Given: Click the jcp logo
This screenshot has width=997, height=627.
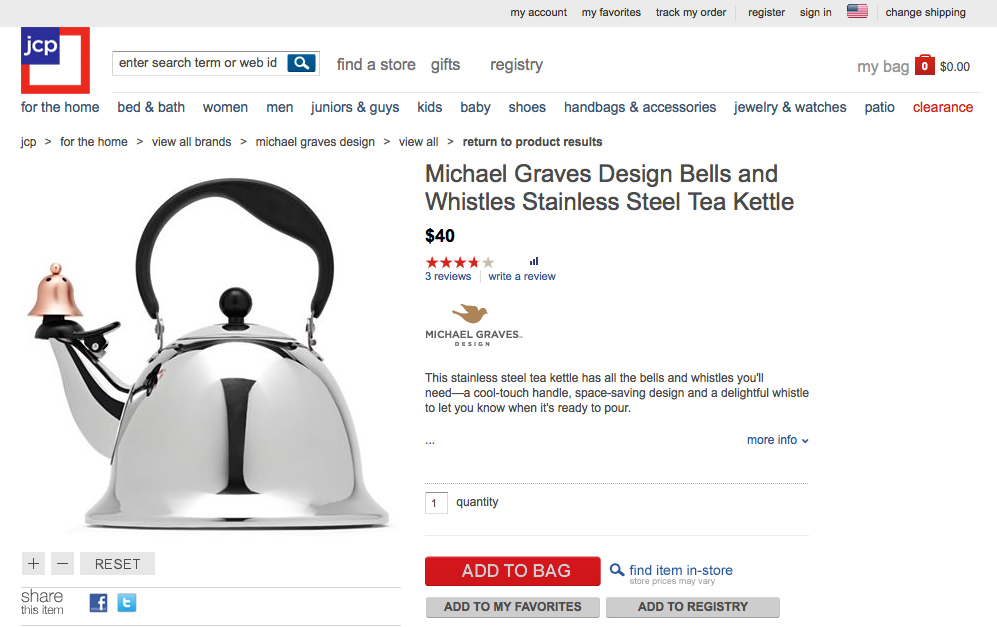Looking at the screenshot, I should coord(54,60).
